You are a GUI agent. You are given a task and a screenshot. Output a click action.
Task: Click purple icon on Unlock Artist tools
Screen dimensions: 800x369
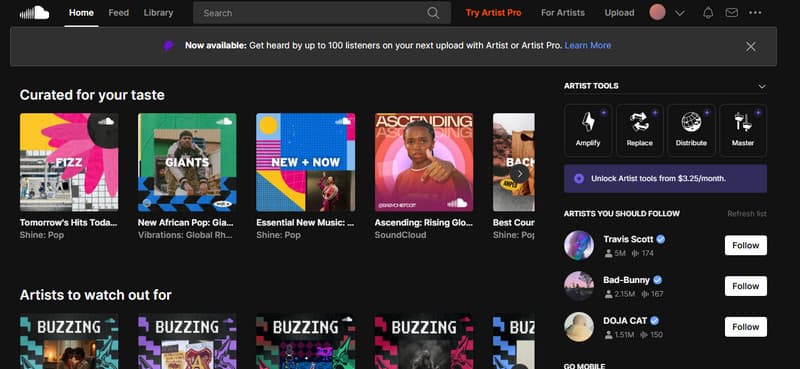click(x=579, y=179)
